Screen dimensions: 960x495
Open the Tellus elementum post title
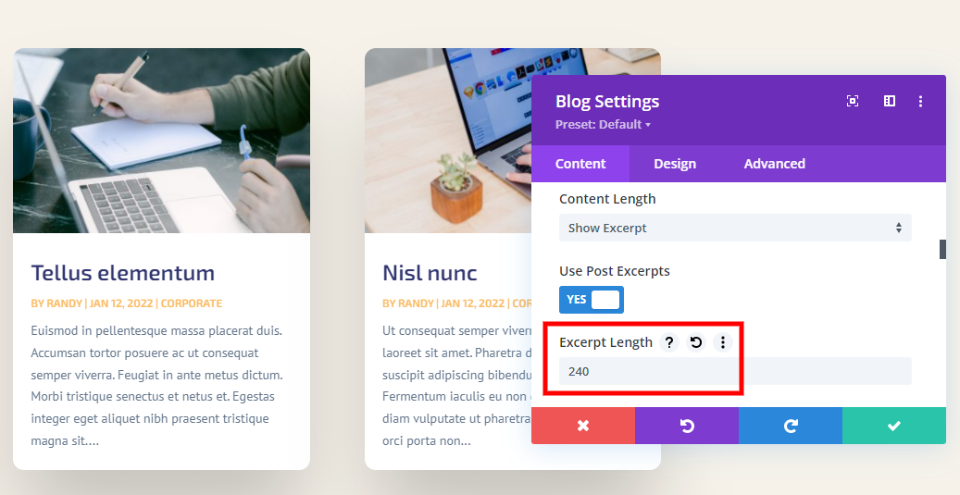click(x=123, y=273)
